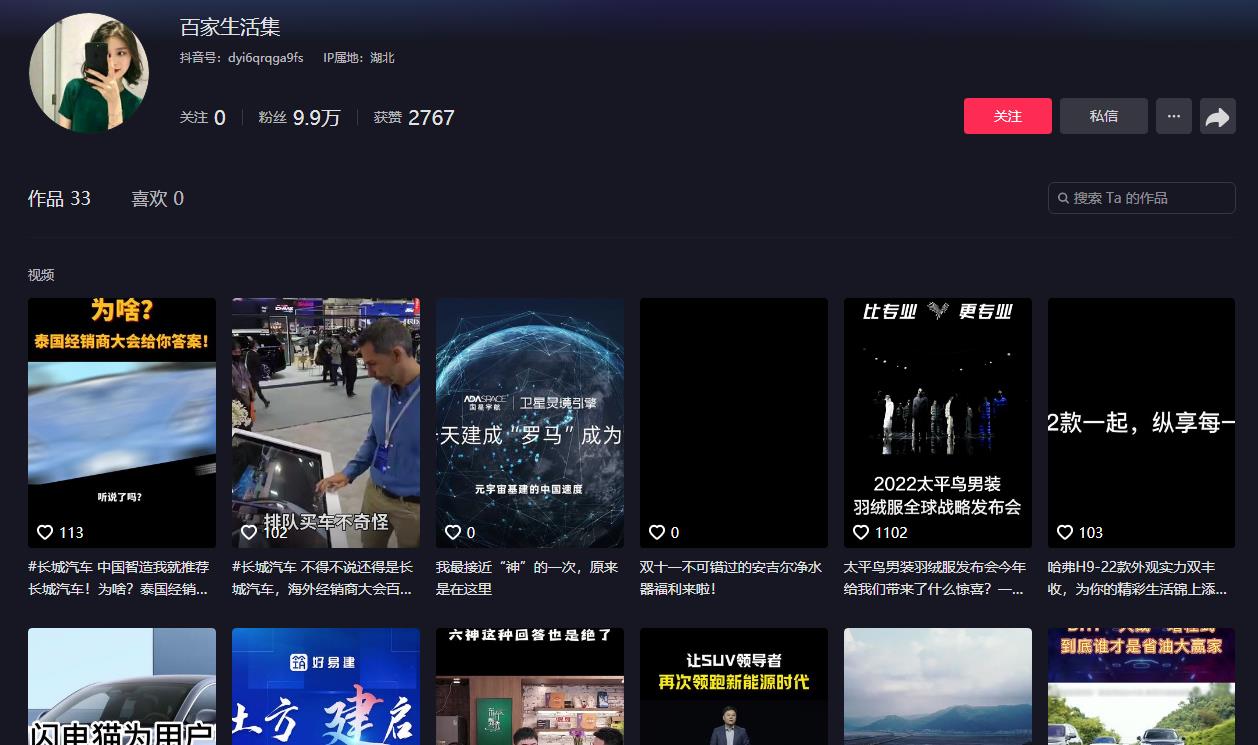Click the 抖音号 dyi6qrqga9fs text
The width and height of the screenshot is (1258, 745).
pyautogui.click(x=241, y=58)
